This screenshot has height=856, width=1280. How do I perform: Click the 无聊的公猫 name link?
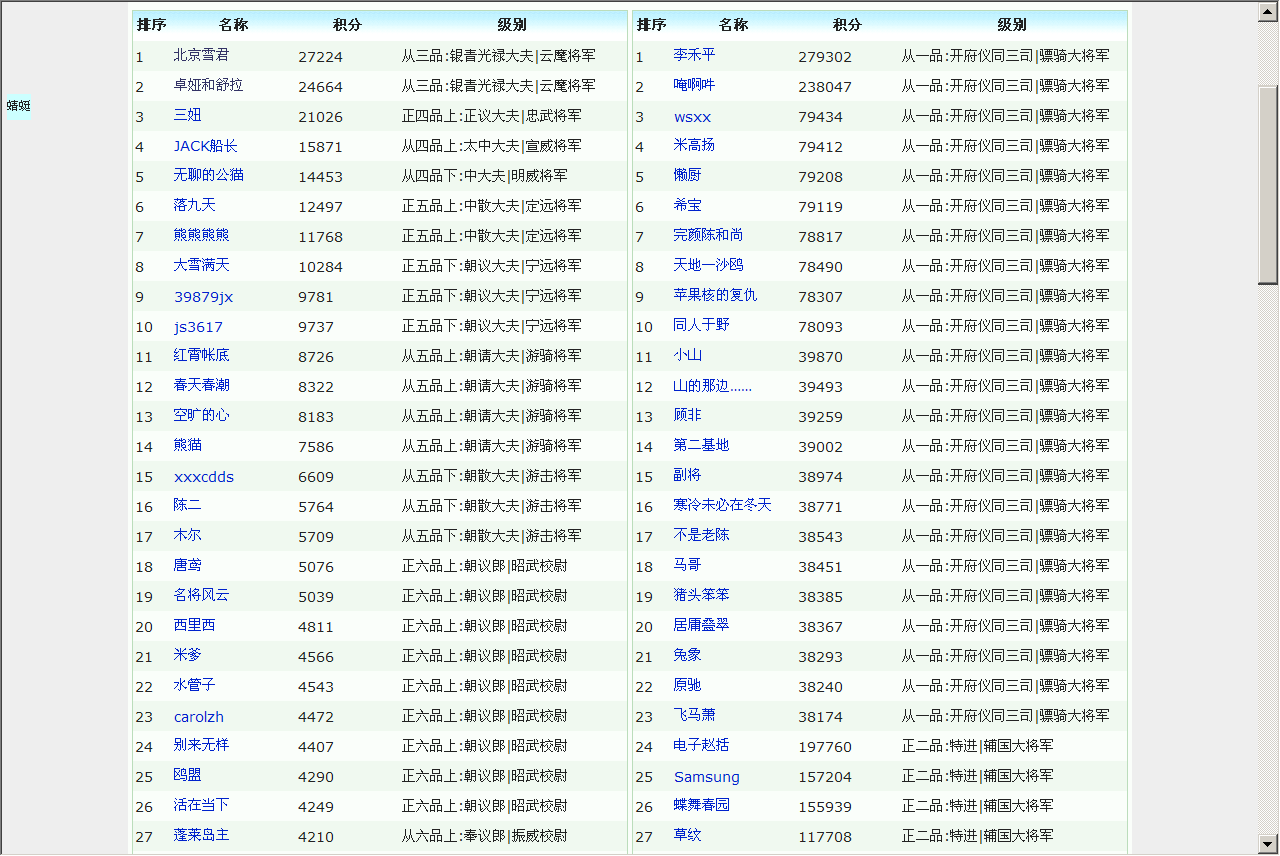click(209, 175)
